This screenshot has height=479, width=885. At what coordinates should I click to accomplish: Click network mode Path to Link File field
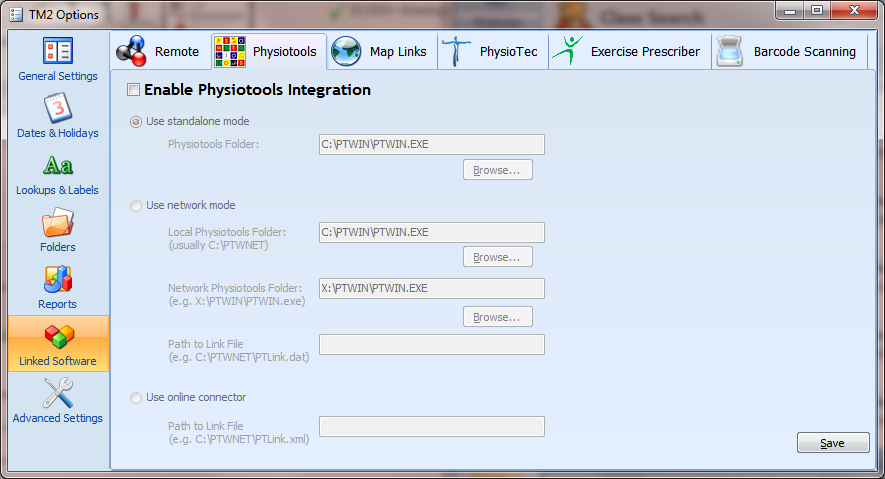[x=432, y=345]
